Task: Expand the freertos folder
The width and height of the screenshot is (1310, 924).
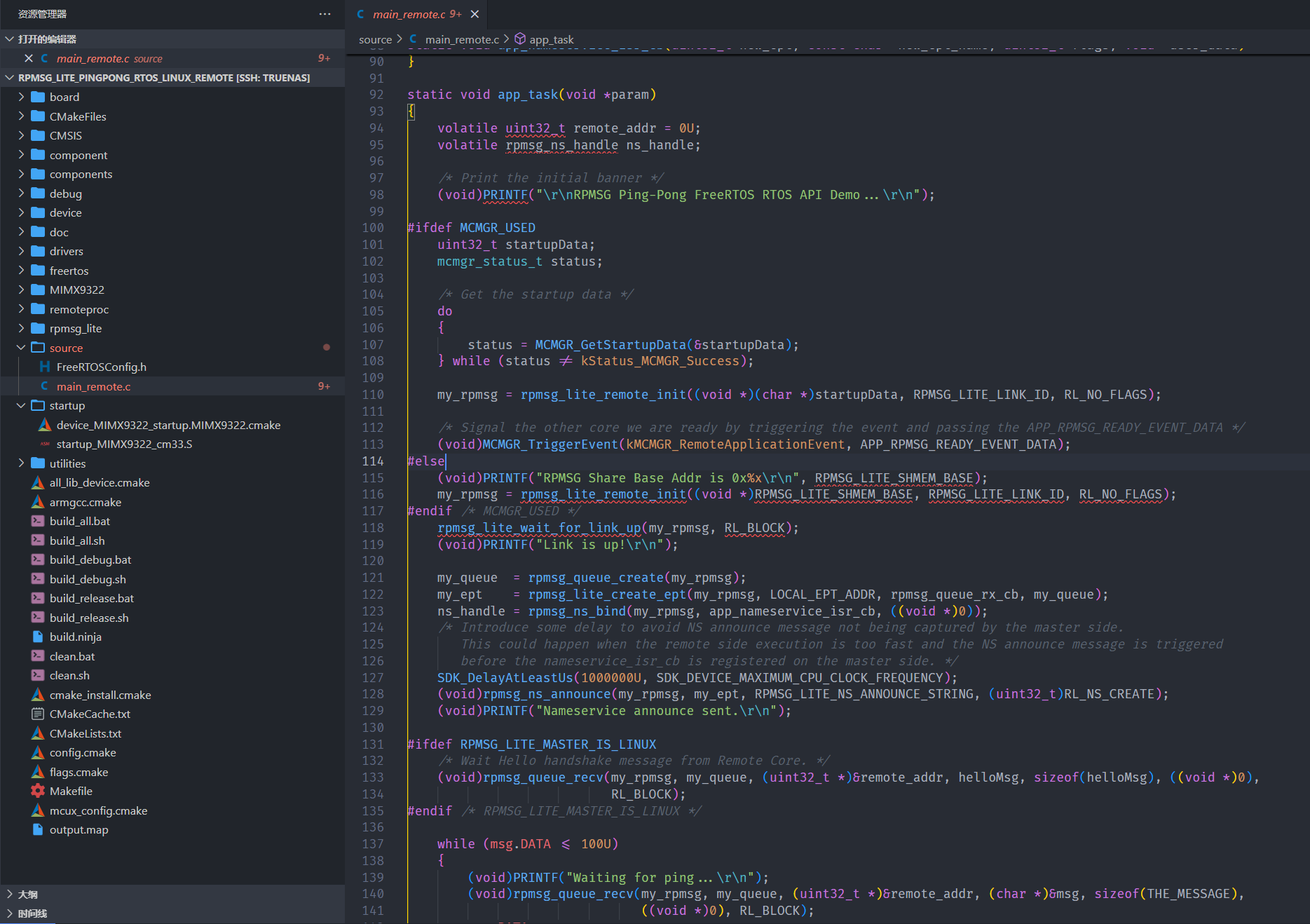Action: (21, 271)
